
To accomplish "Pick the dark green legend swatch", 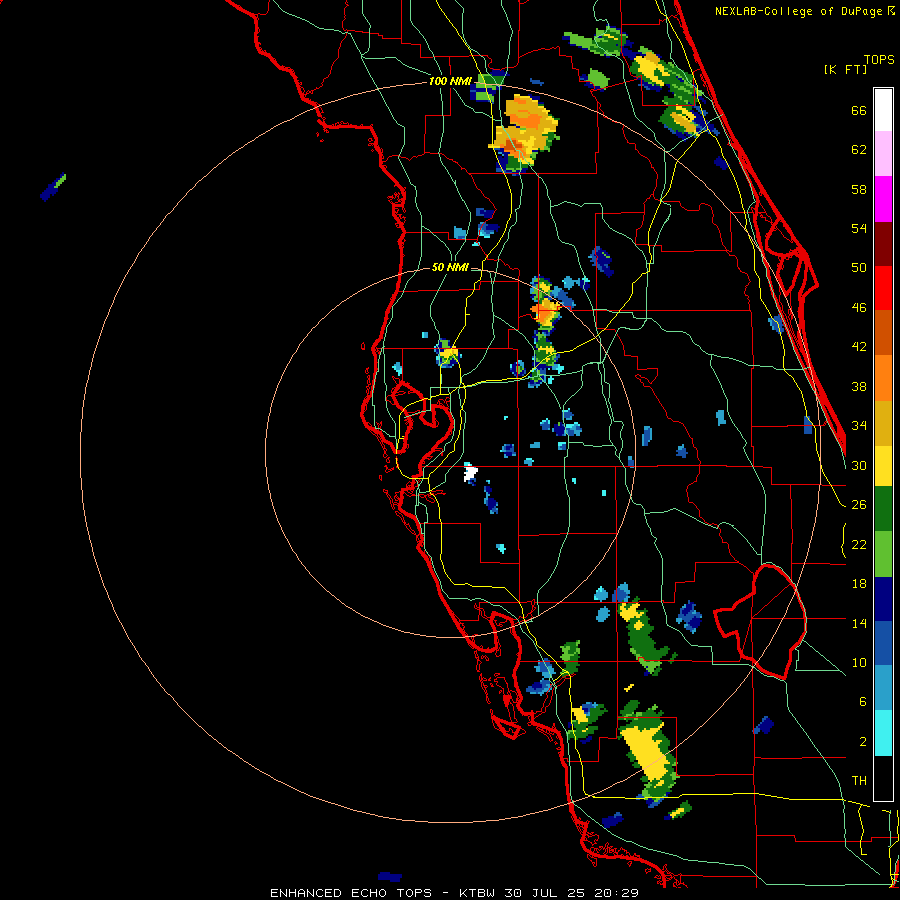I will (x=883, y=509).
